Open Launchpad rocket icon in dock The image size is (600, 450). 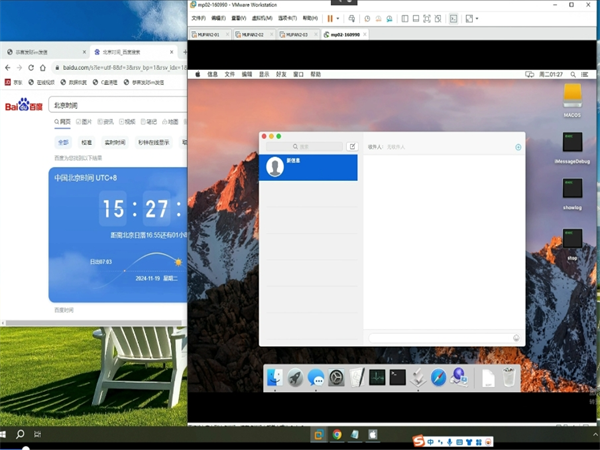295,378
